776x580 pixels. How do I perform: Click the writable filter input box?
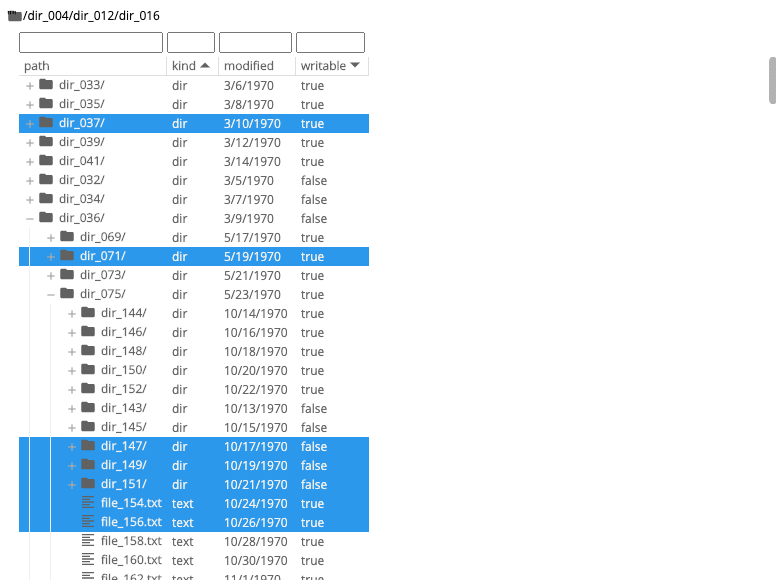pyautogui.click(x=331, y=43)
